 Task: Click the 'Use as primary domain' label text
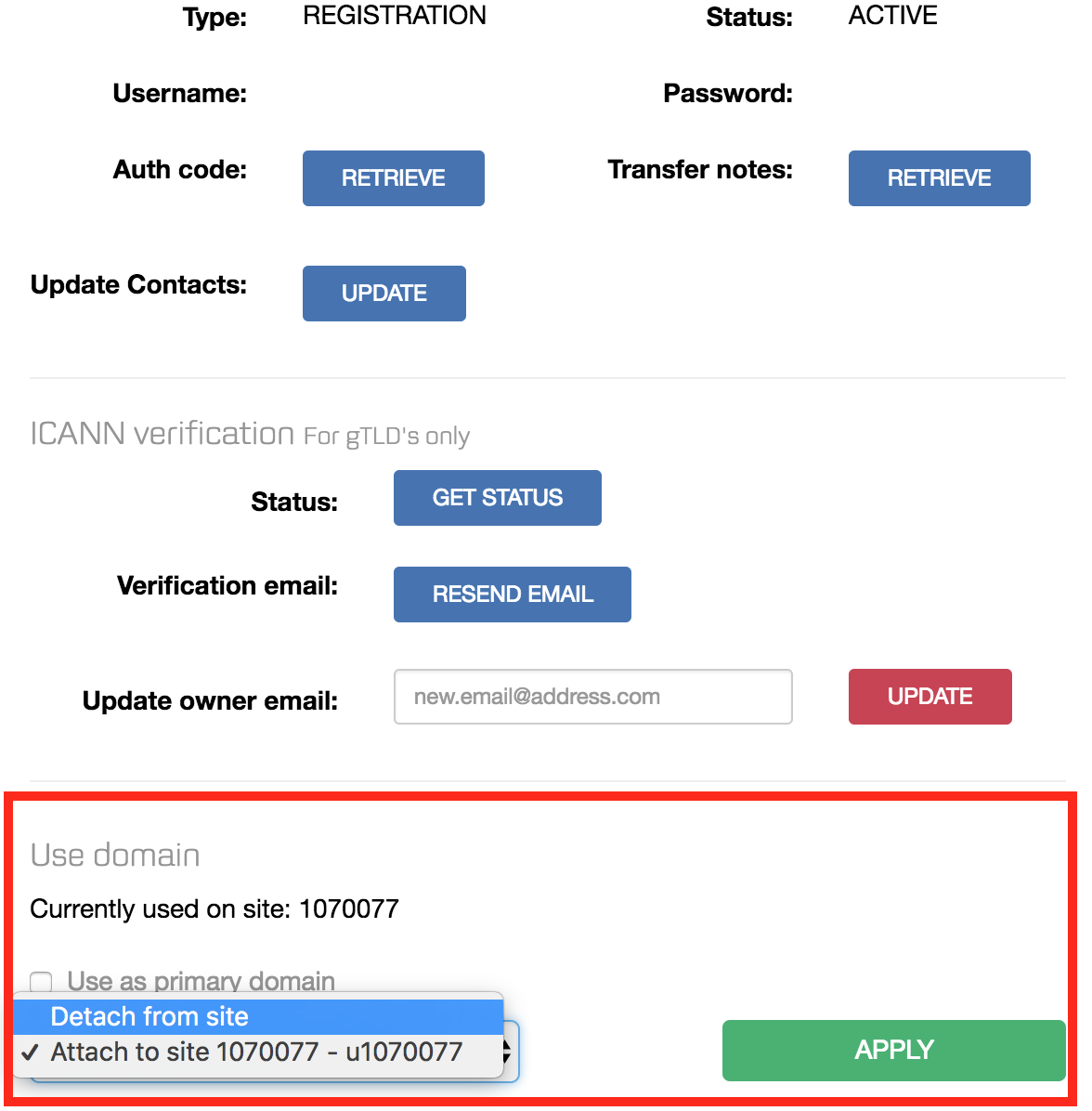(201, 981)
